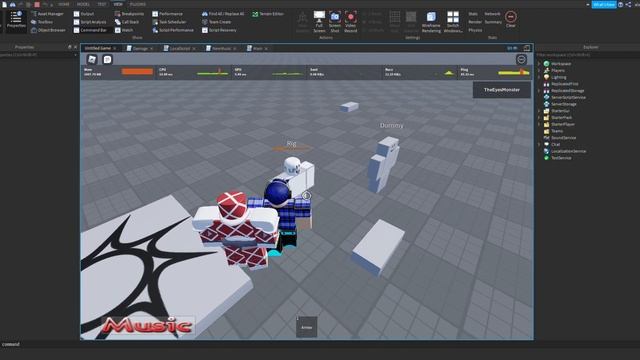Open Team Create panel

[x=216, y=22]
